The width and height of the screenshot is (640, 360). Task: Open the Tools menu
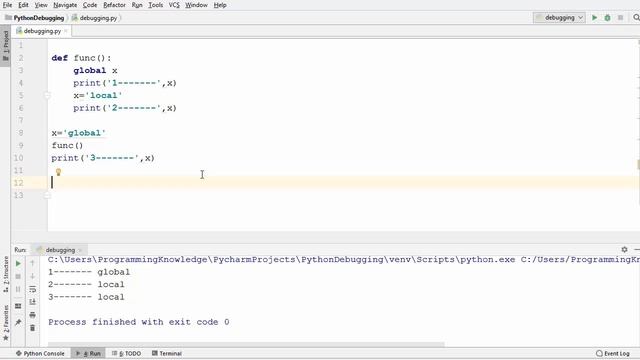(156, 5)
